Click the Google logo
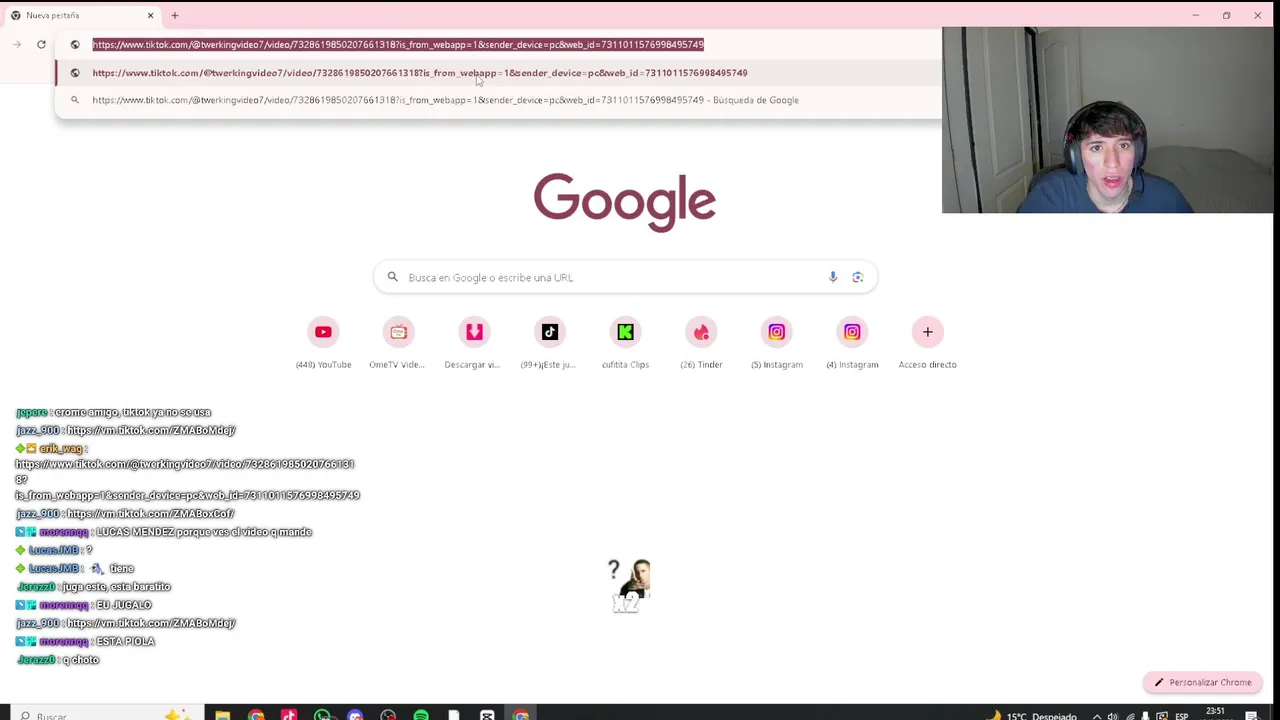 point(624,202)
